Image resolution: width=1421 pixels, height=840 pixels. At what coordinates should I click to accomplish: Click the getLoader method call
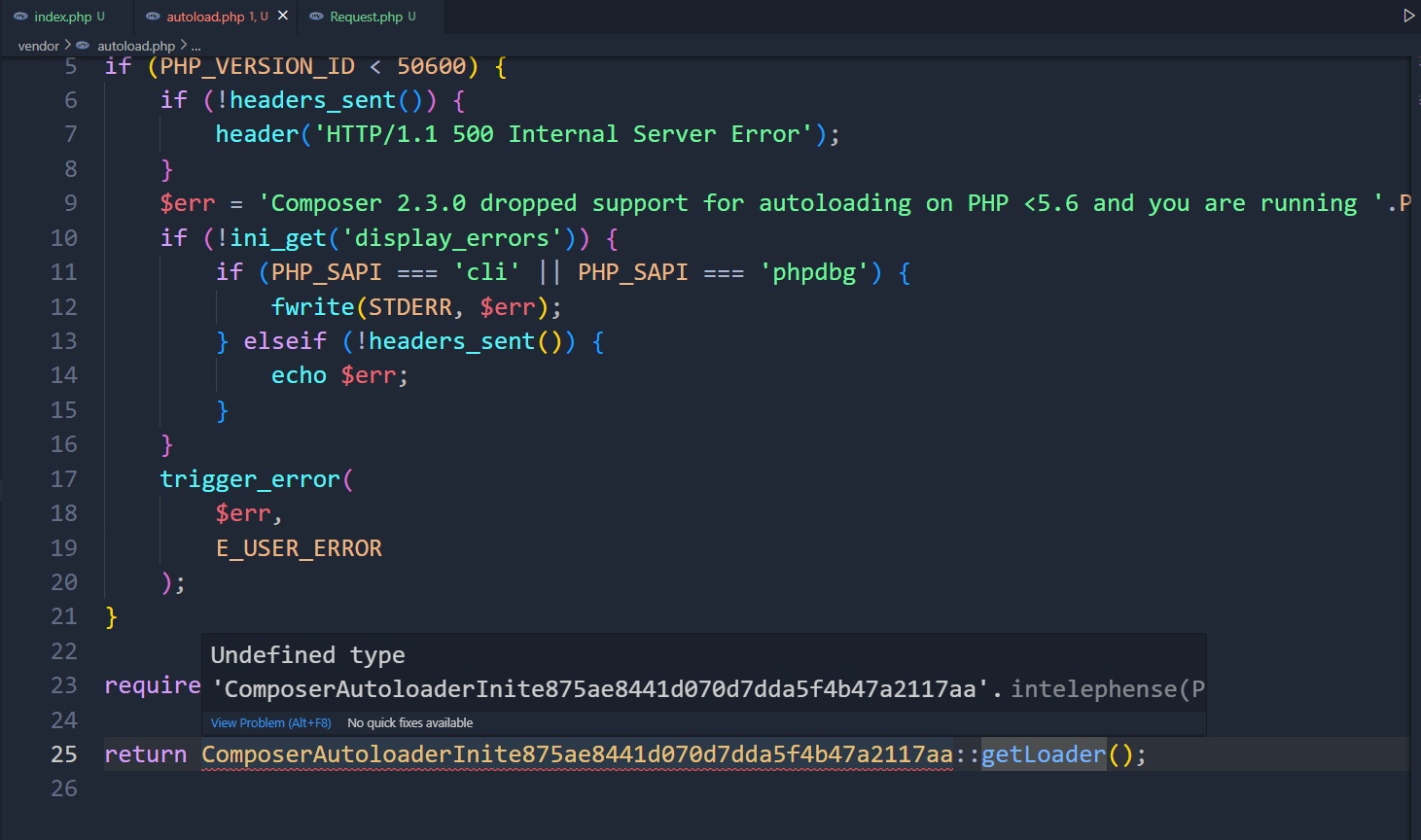pos(1044,754)
